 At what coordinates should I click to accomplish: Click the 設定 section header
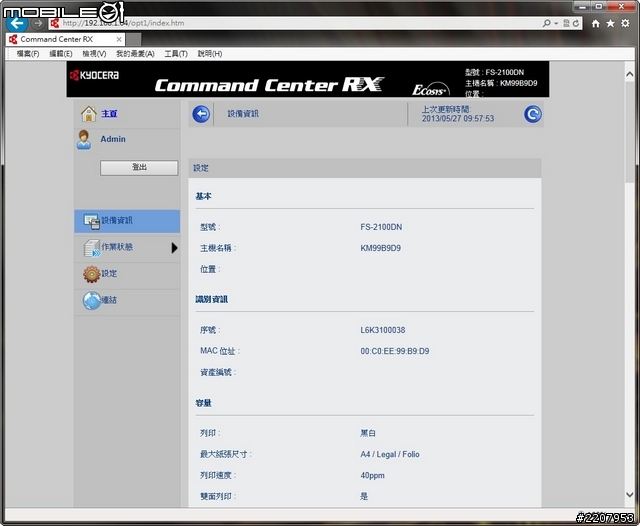coord(365,168)
